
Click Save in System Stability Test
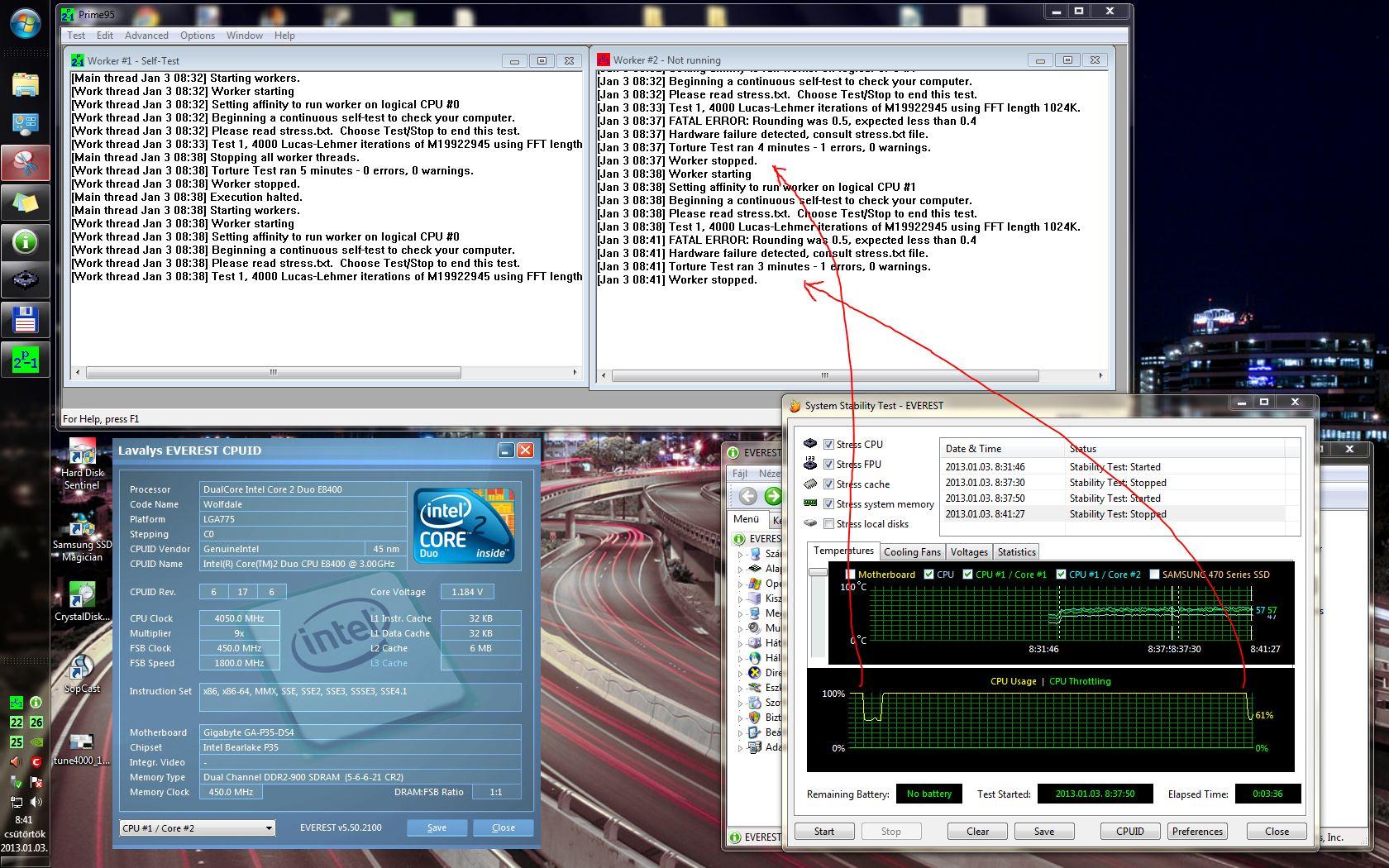[1044, 832]
